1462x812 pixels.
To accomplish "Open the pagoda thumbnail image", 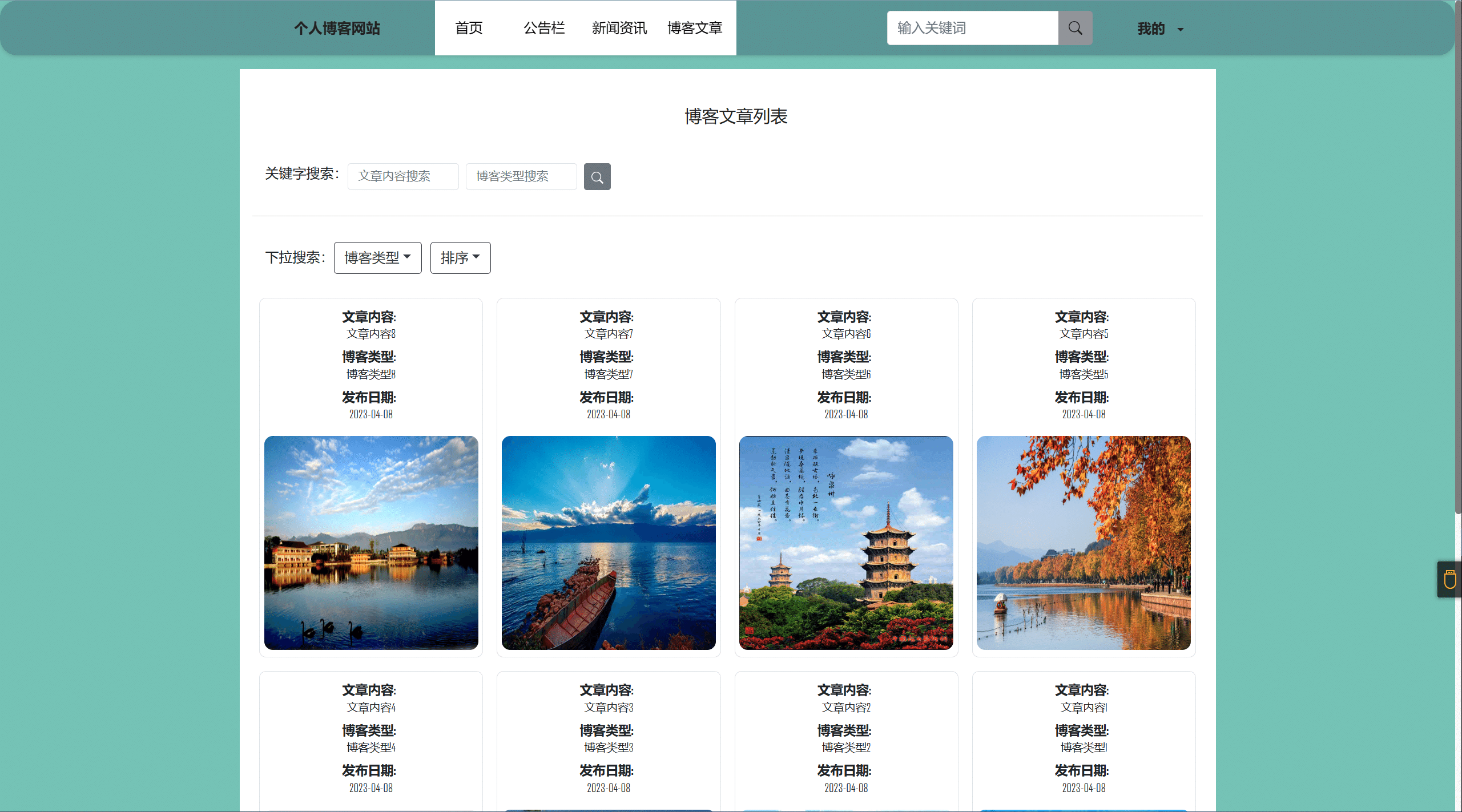I will (x=846, y=543).
